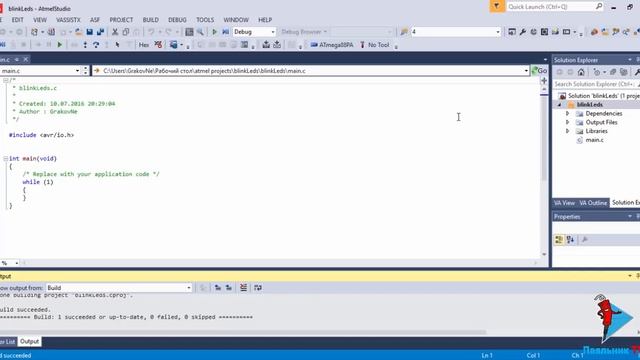Open the Debug configuration dropdown
This screenshot has width=640, height=360.
(x=254, y=32)
